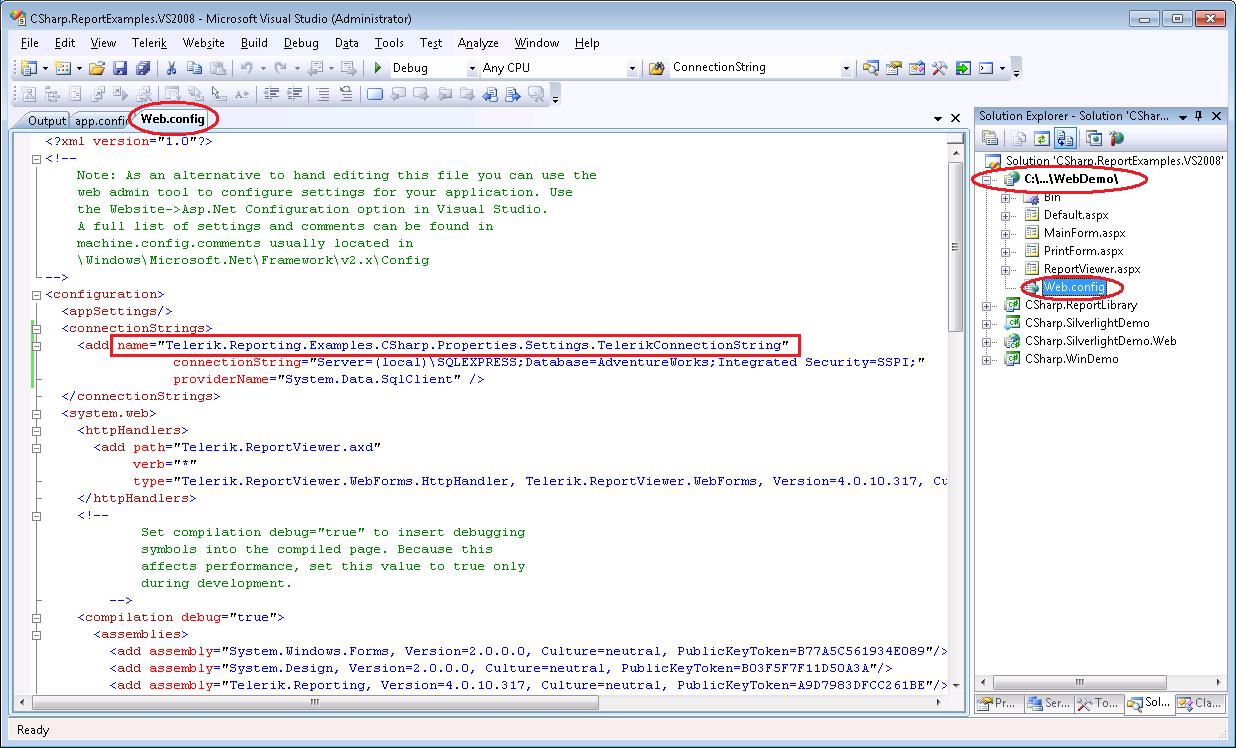Expand the CSharp.WinDemo project
This screenshot has height=748, width=1236.
coord(988,359)
